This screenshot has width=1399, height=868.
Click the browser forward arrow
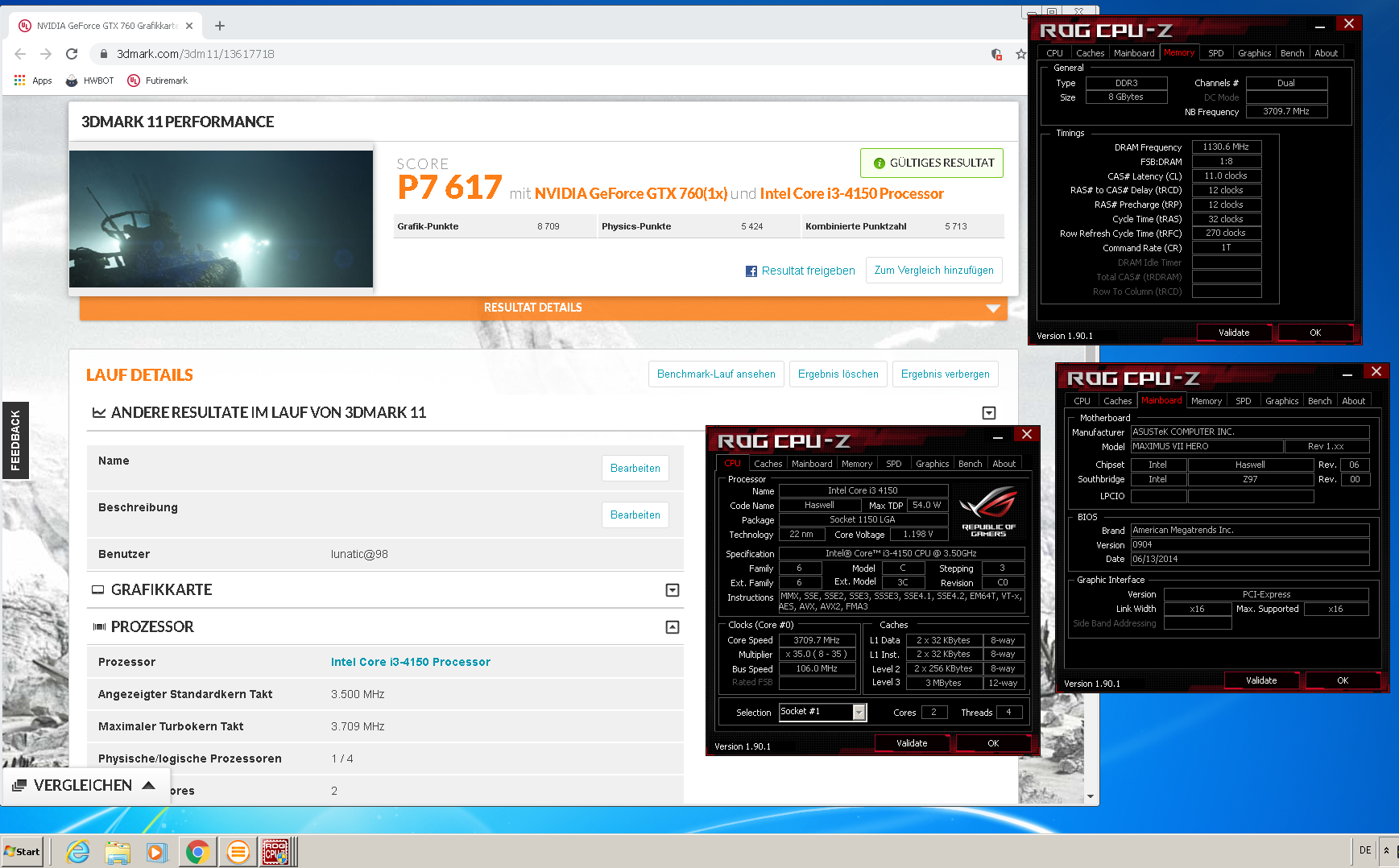[x=46, y=54]
